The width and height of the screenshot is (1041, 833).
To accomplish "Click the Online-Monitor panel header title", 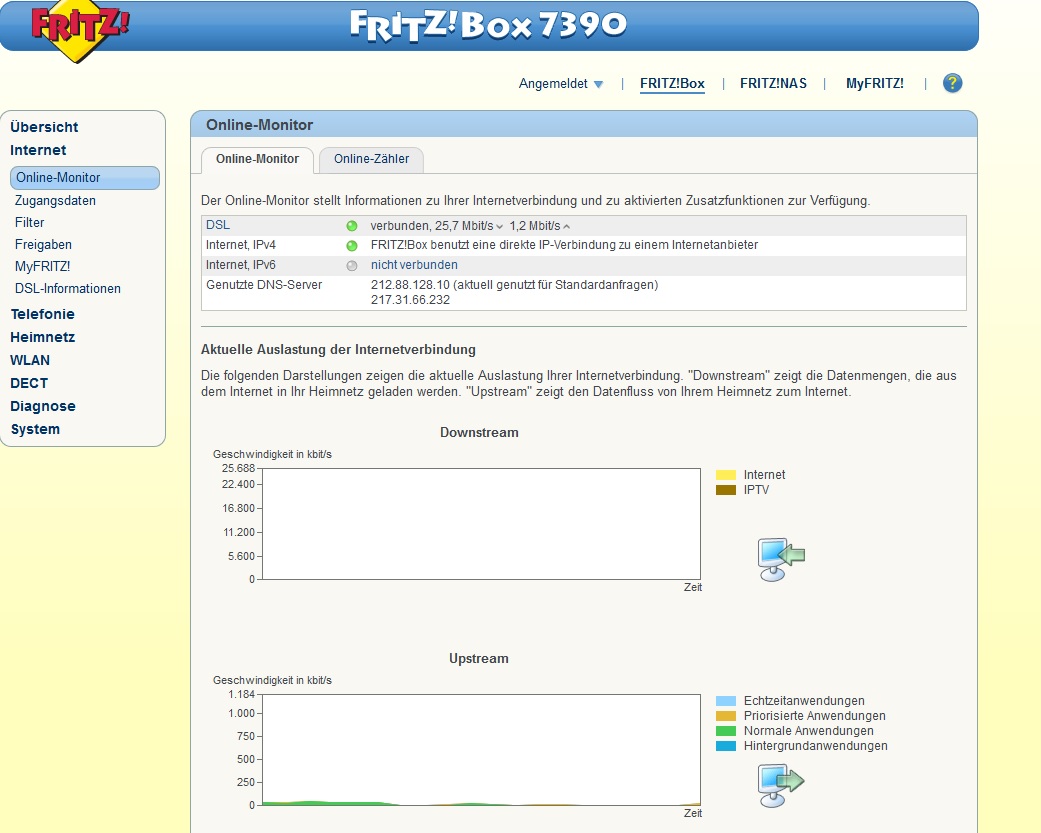I will coord(259,125).
